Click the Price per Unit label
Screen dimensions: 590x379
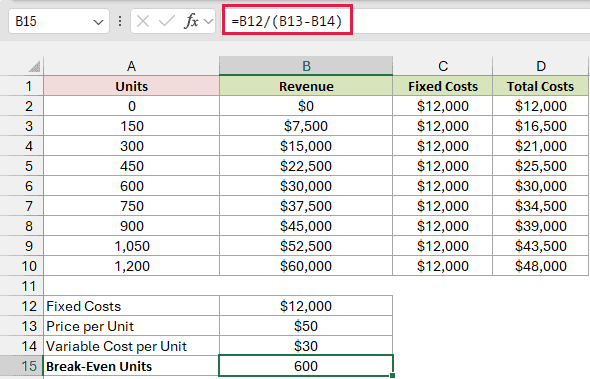(131, 326)
